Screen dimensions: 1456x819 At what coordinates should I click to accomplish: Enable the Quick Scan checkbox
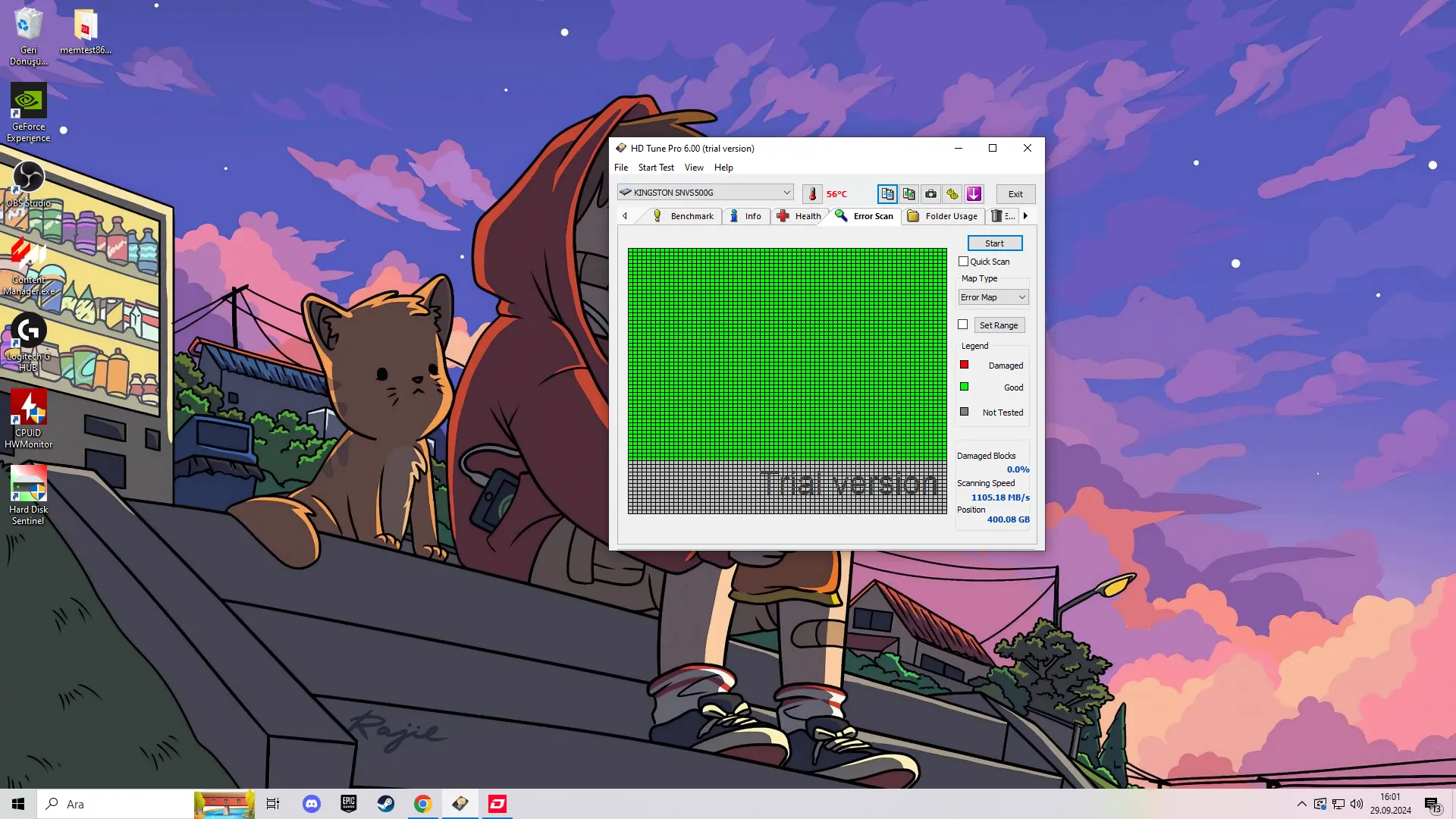[964, 262]
